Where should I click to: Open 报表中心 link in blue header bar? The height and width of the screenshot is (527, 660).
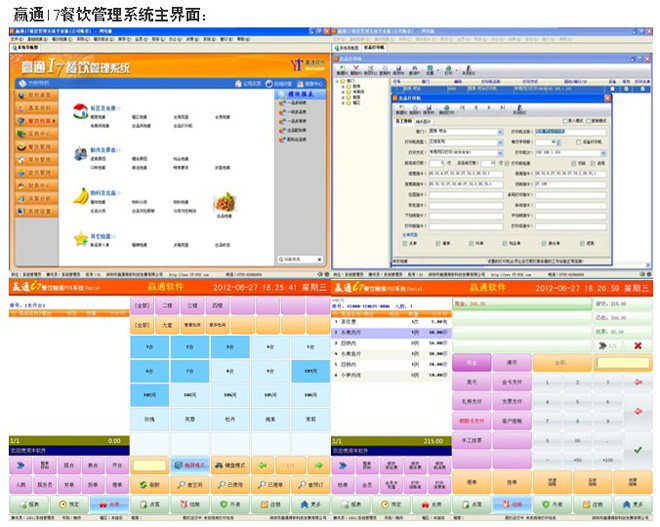pos(309,84)
